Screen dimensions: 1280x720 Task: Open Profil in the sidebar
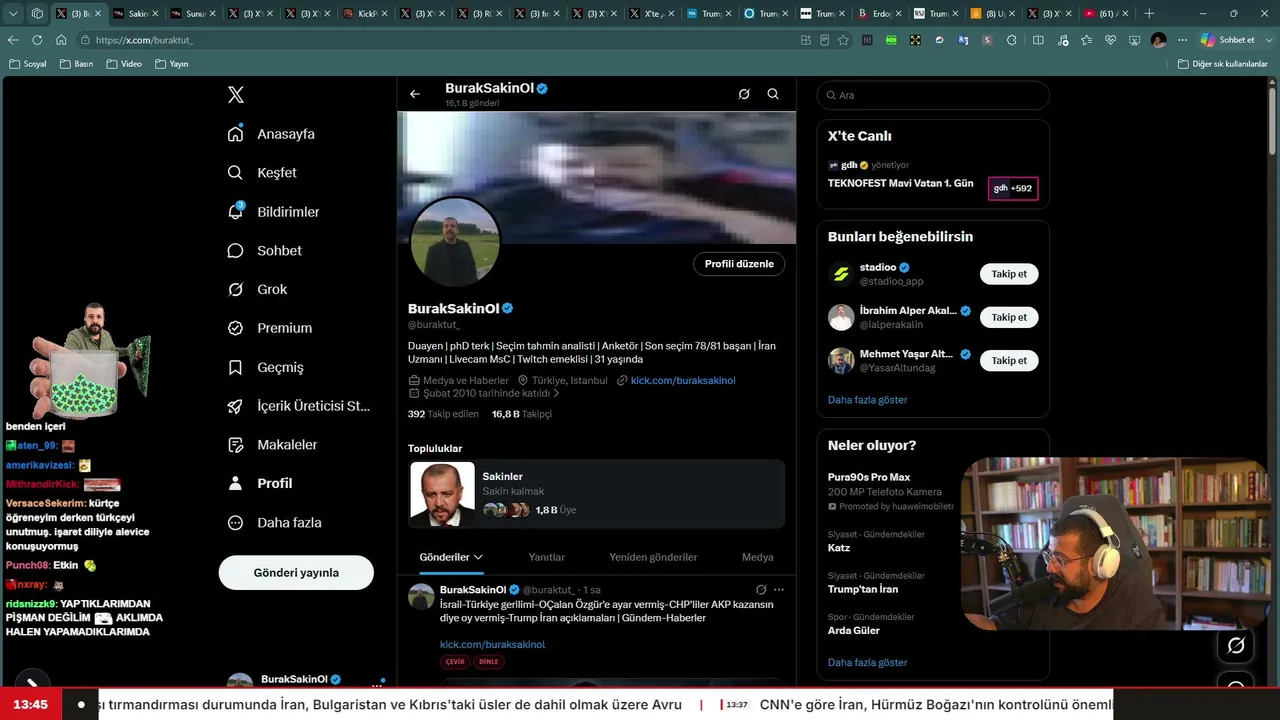[x=259, y=483]
